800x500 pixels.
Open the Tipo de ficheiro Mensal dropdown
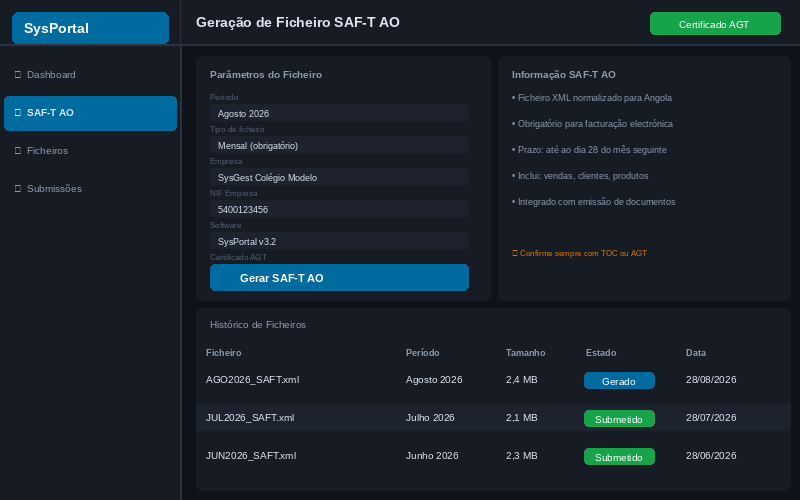click(339, 145)
